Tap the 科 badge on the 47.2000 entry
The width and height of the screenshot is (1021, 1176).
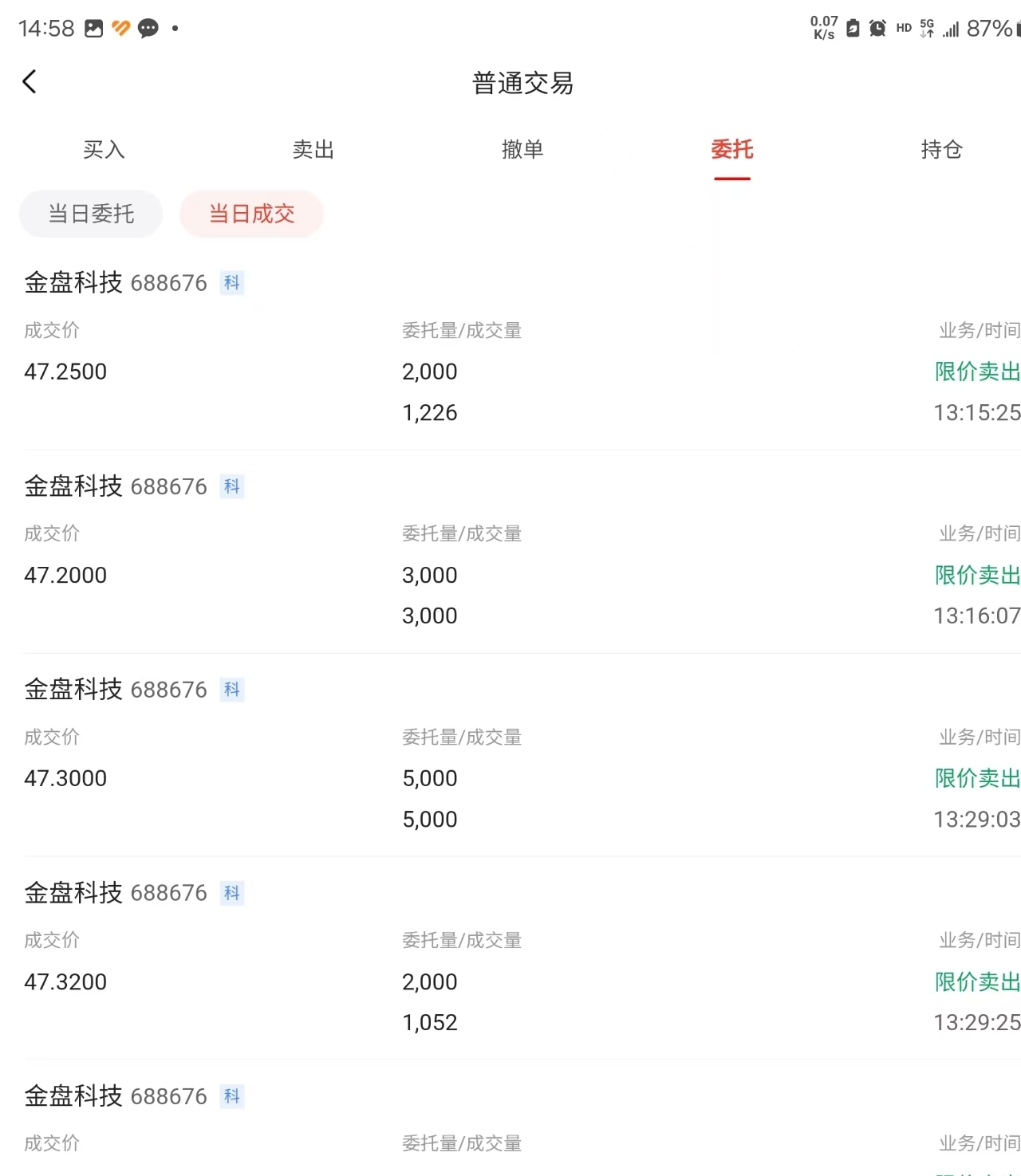(x=232, y=486)
